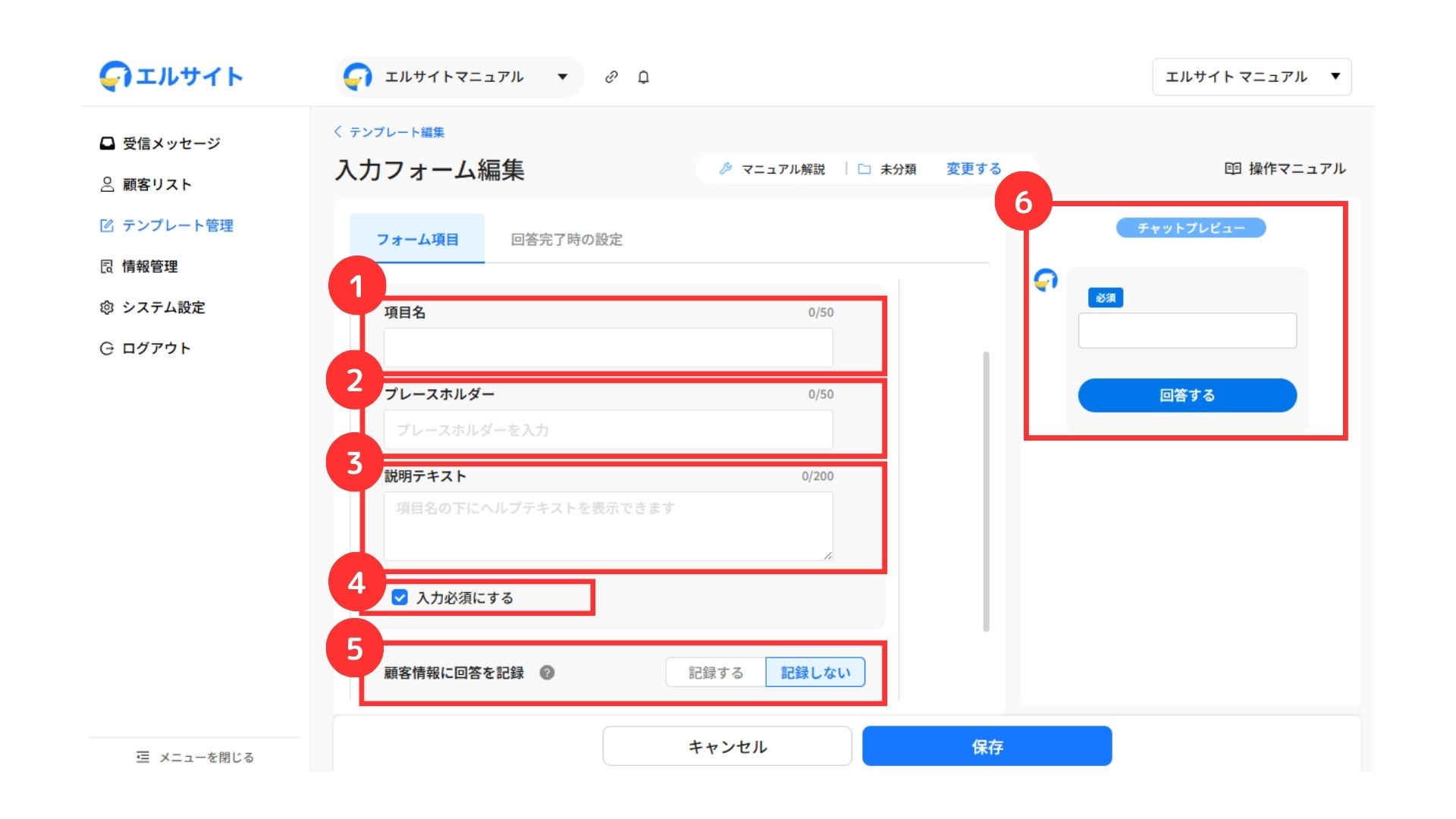Screen dimensions: 1456x819
Task: Click the link chain icon in header
Action: [611, 77]
